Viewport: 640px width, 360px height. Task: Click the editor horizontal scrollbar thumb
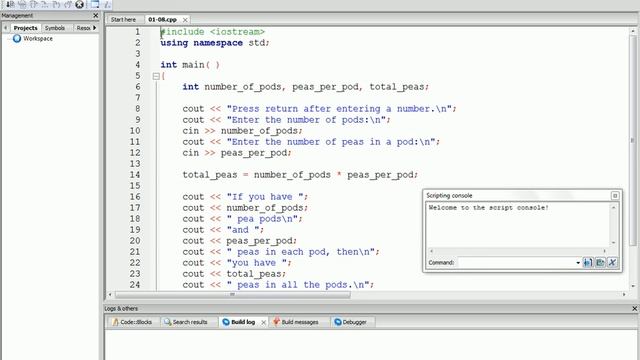[x=233, y=295]
